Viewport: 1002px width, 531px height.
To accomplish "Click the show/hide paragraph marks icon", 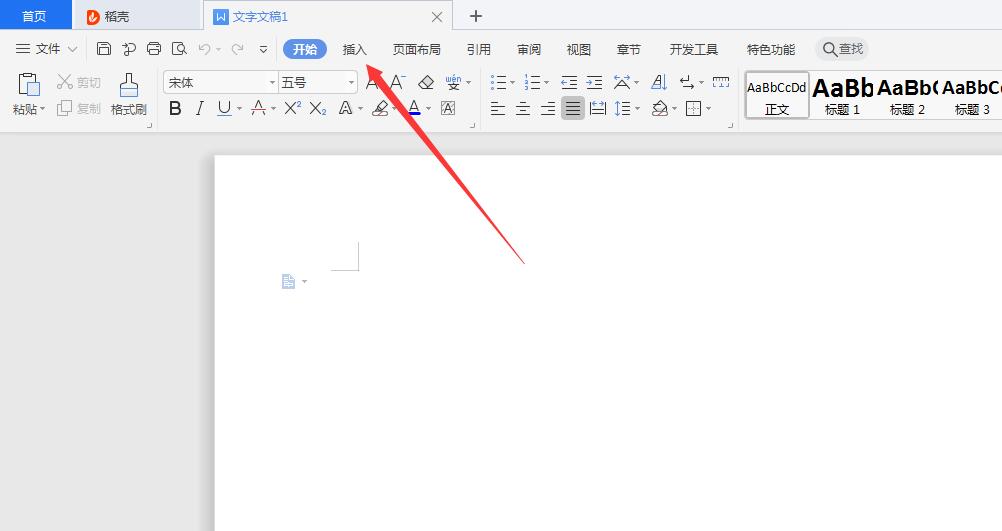I will point(687,82).
